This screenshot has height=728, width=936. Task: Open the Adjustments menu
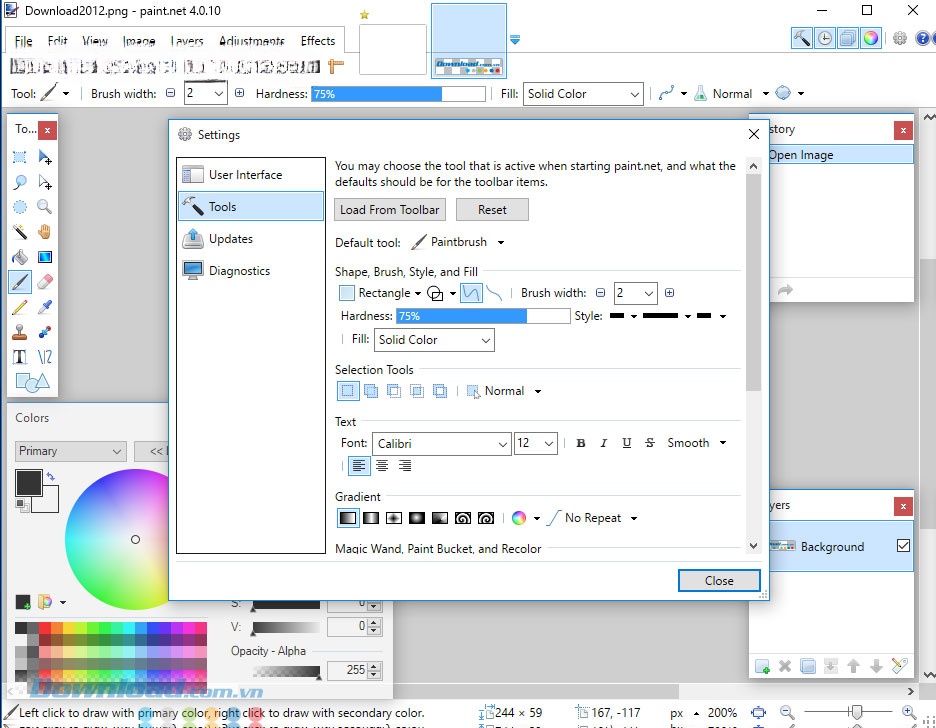tap(251, 41)
